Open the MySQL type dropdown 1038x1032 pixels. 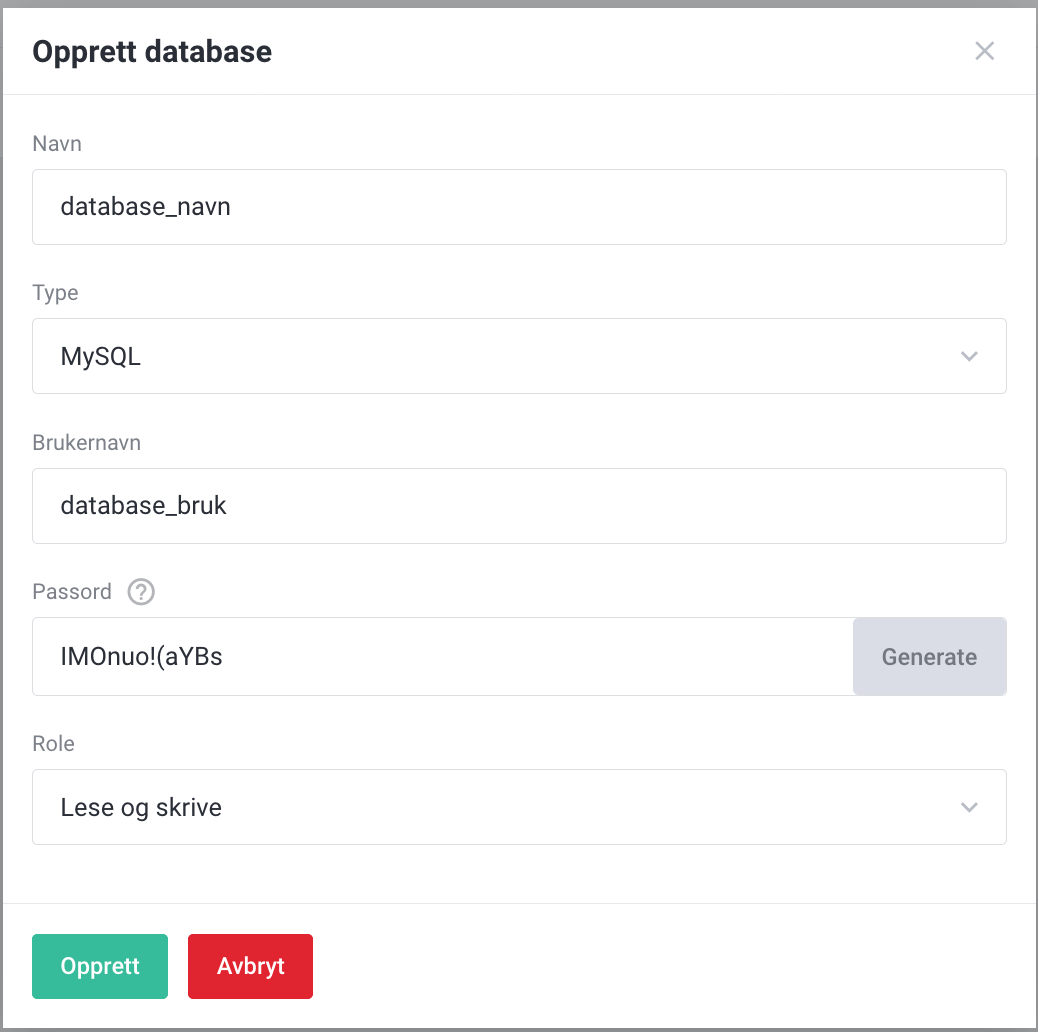pos(500,356)
